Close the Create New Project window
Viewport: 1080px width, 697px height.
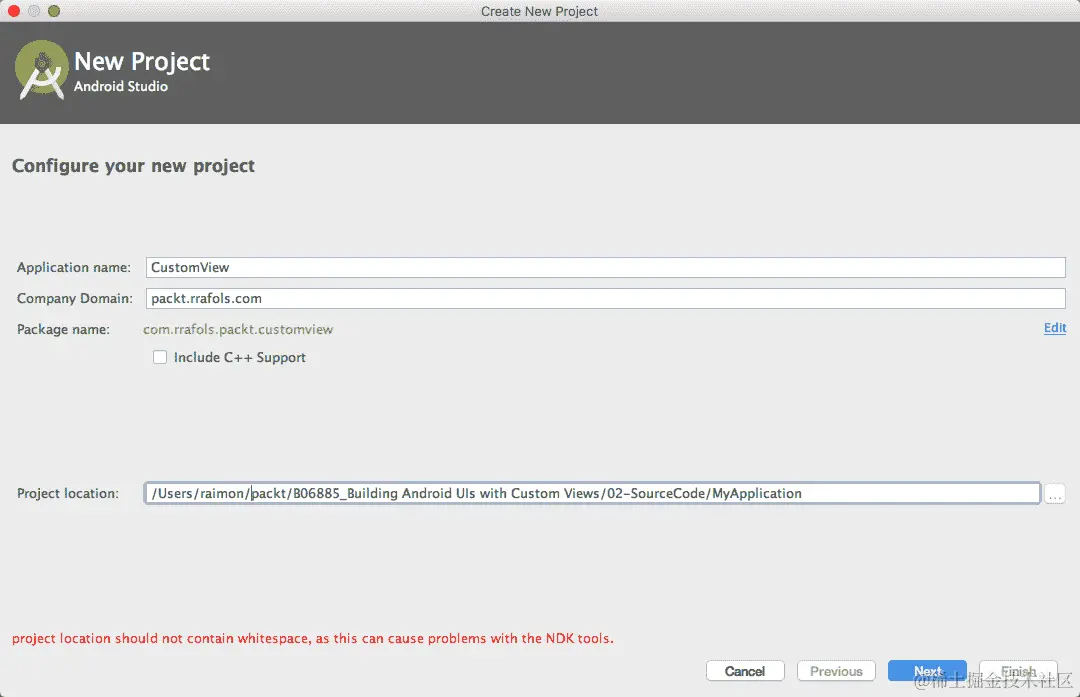point(14,11)
